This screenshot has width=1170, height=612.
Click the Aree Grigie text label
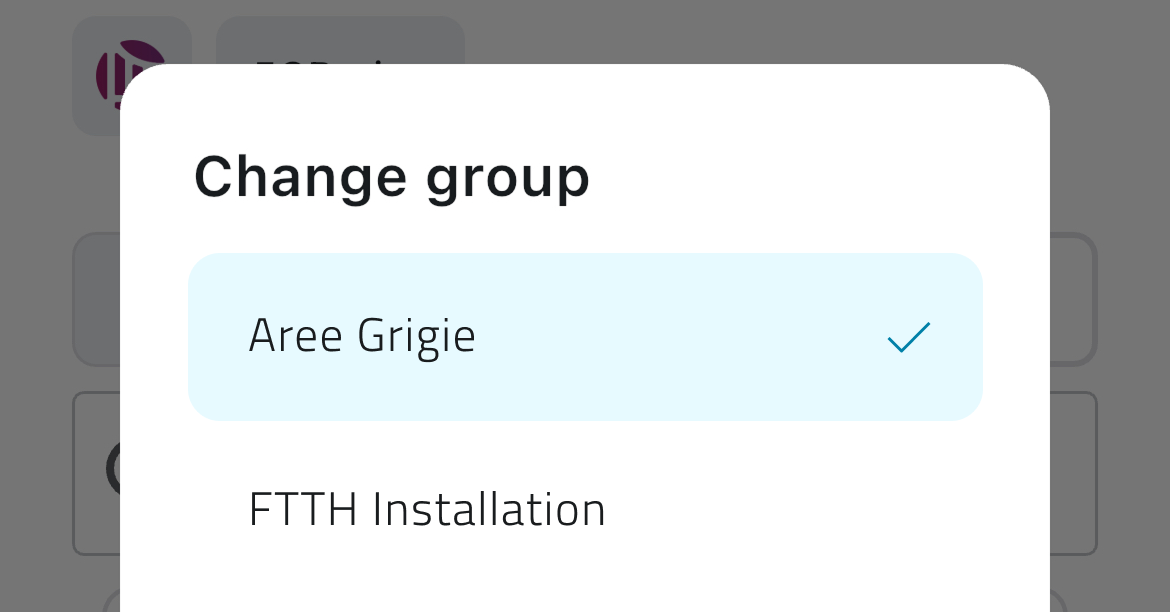tap(362, 336)
